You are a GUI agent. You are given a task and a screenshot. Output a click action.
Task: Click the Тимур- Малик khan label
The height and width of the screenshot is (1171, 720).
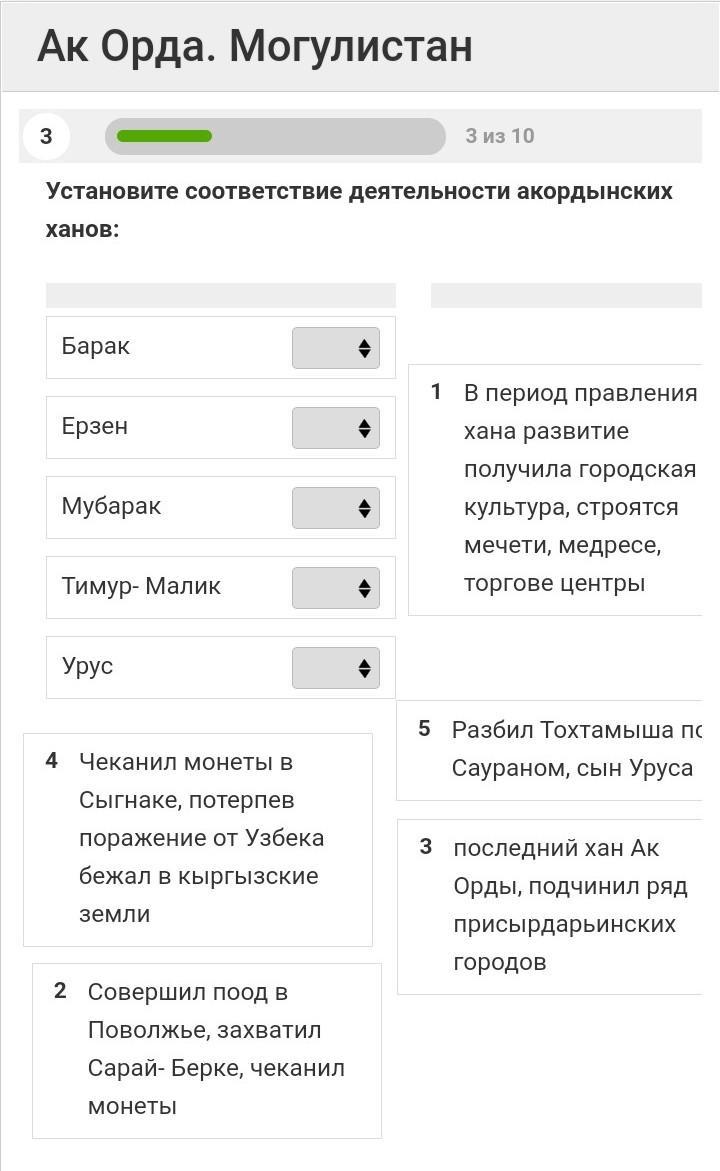pos(141,587)
